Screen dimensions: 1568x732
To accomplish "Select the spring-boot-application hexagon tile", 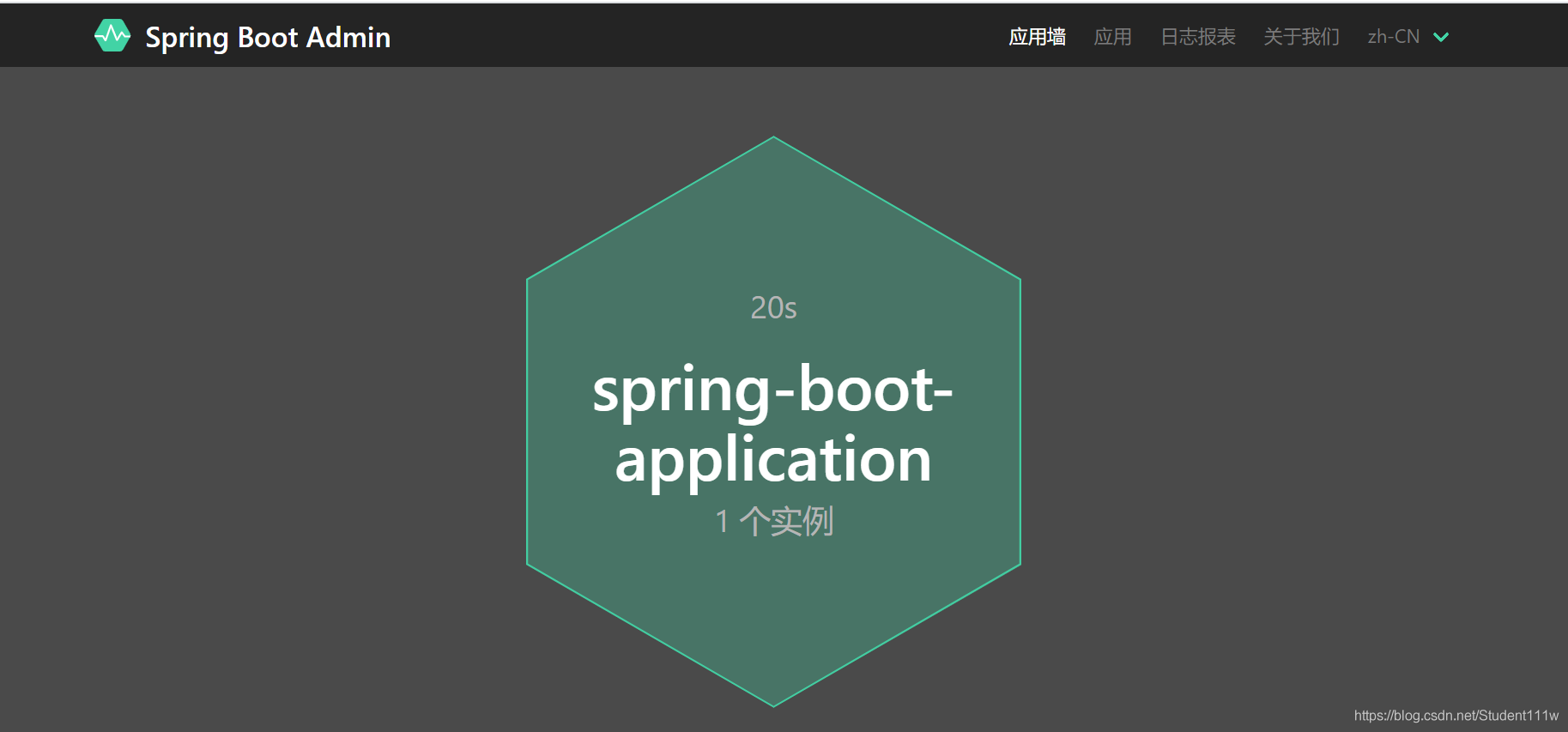I will click(x=773, y=421).
